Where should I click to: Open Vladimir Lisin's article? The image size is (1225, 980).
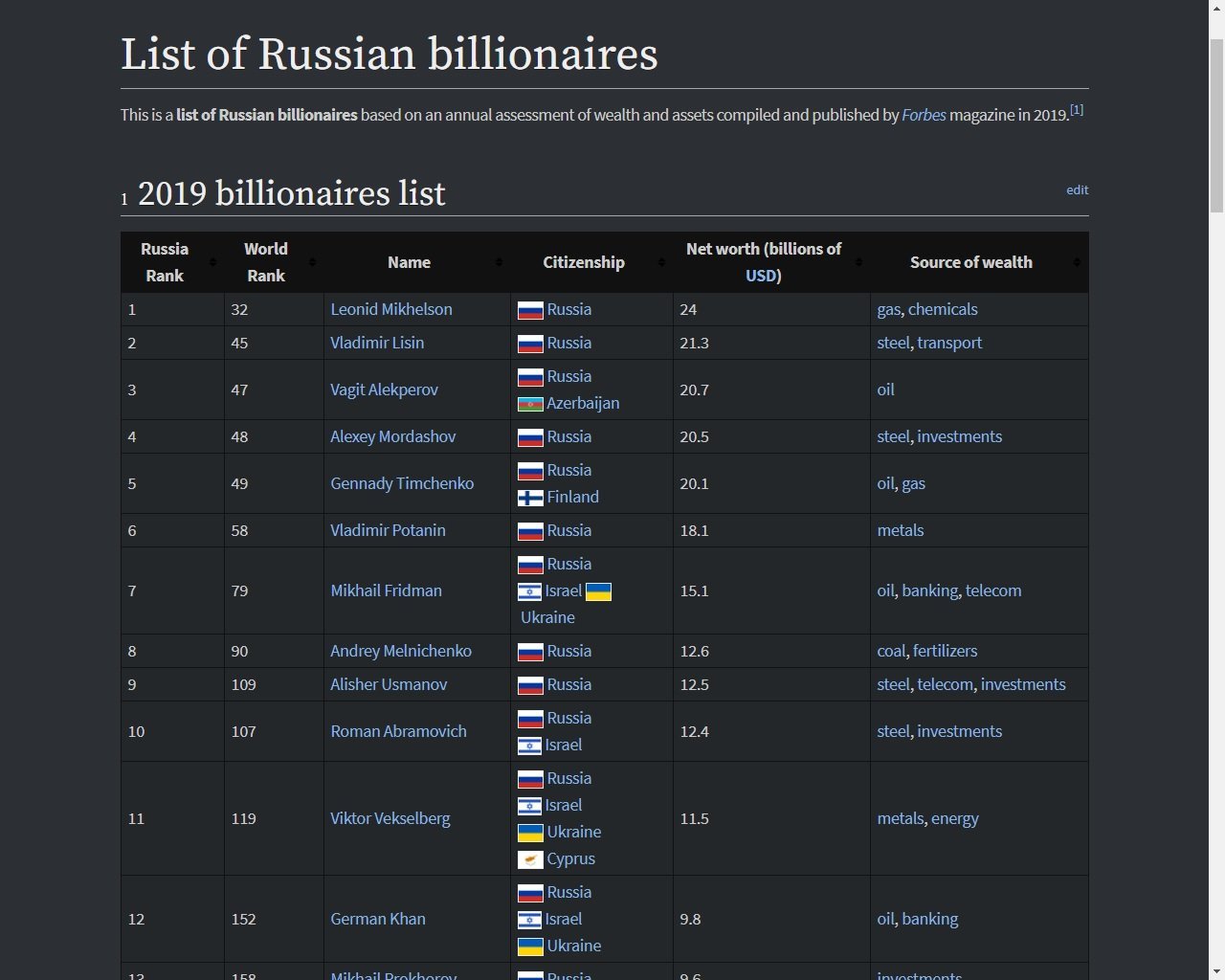click(x=377, y=343)
